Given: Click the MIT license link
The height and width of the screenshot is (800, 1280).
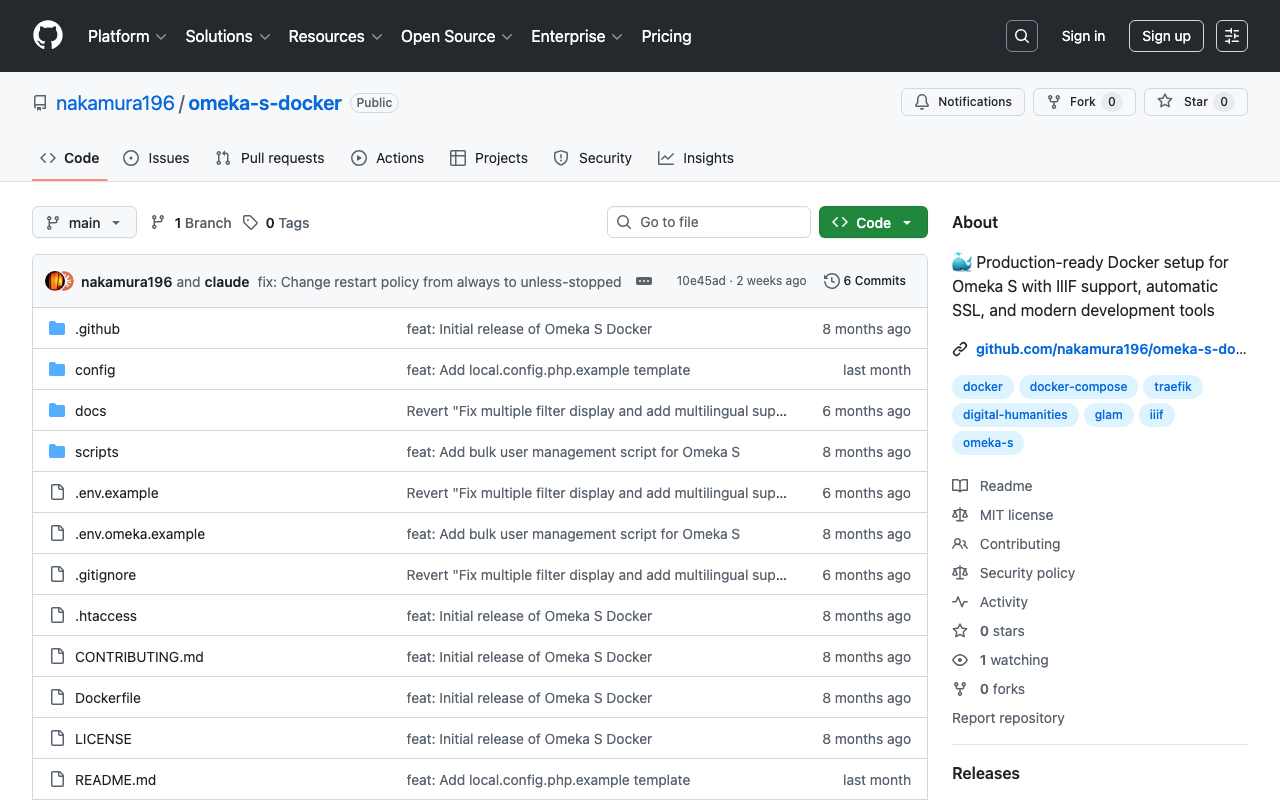Looking at the screenshot, I should pyautogui.click(x=1016, y=515).
